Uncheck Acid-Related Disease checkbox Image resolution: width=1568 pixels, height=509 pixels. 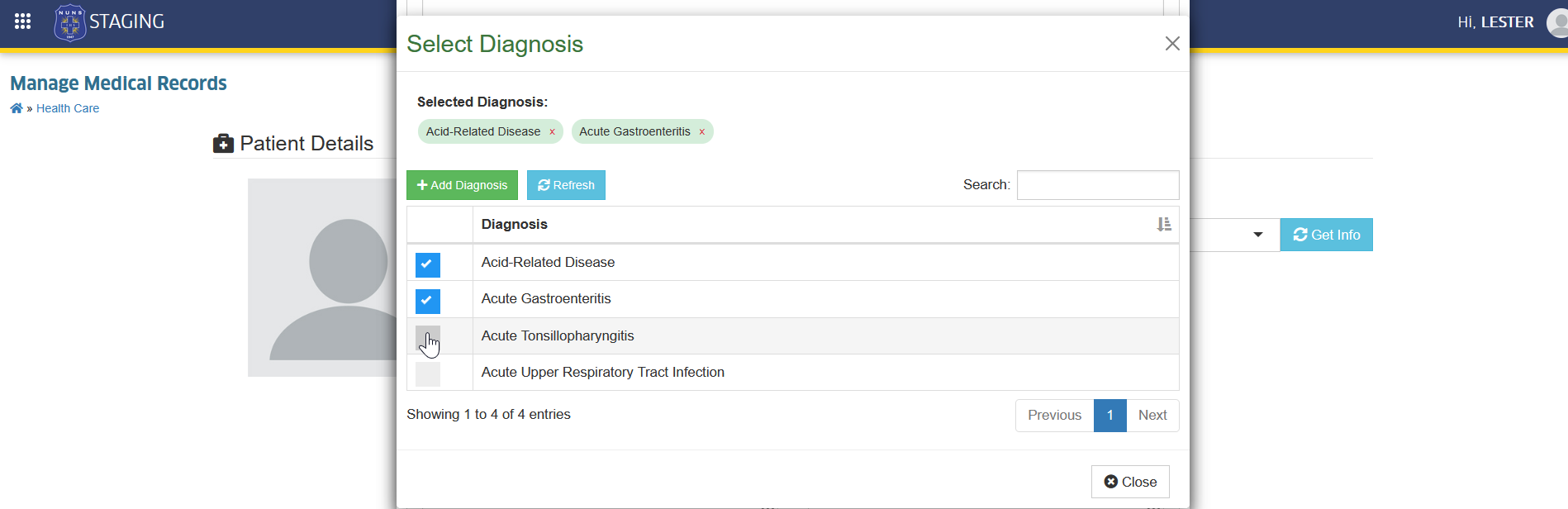pos(428,264)
